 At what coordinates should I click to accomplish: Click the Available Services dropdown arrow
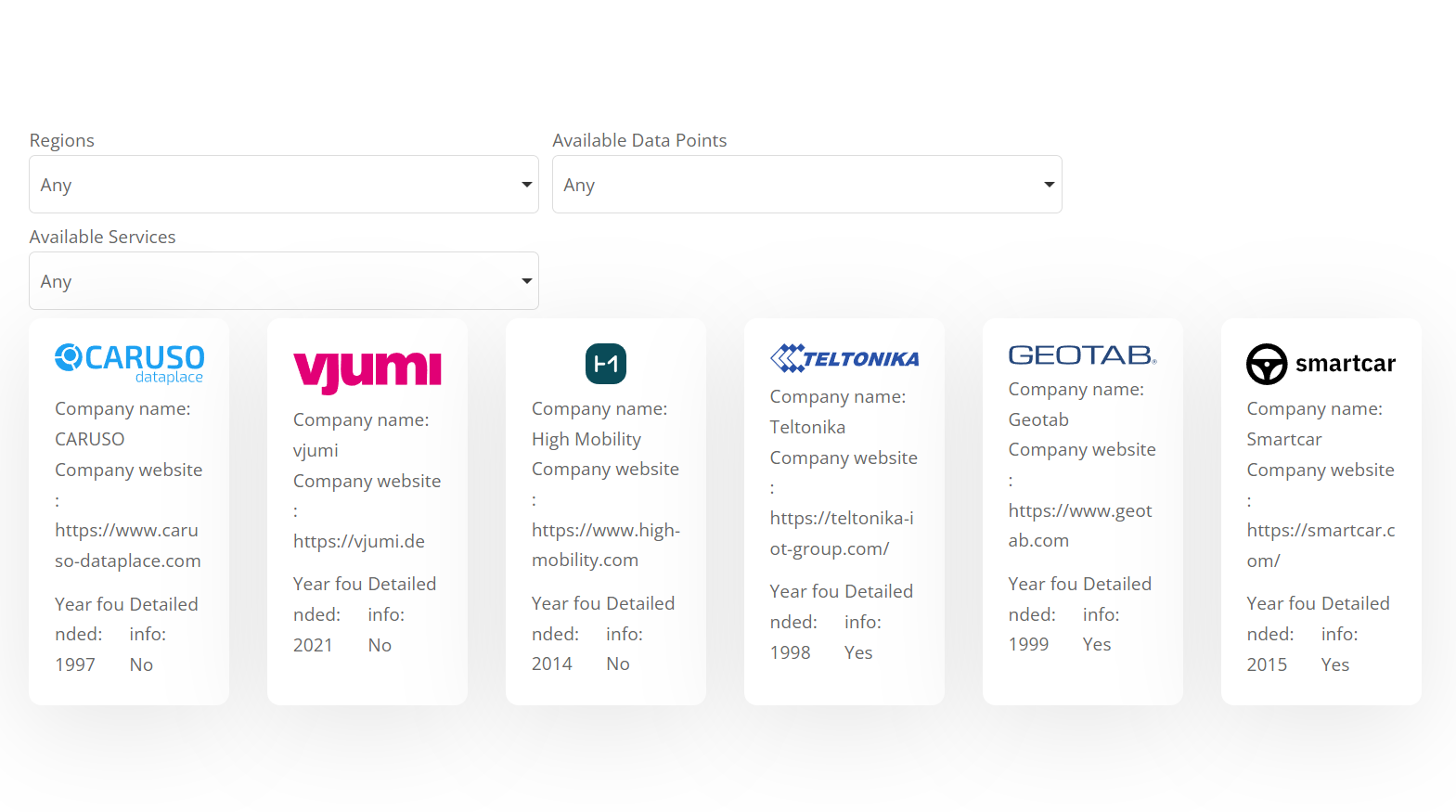526,281
